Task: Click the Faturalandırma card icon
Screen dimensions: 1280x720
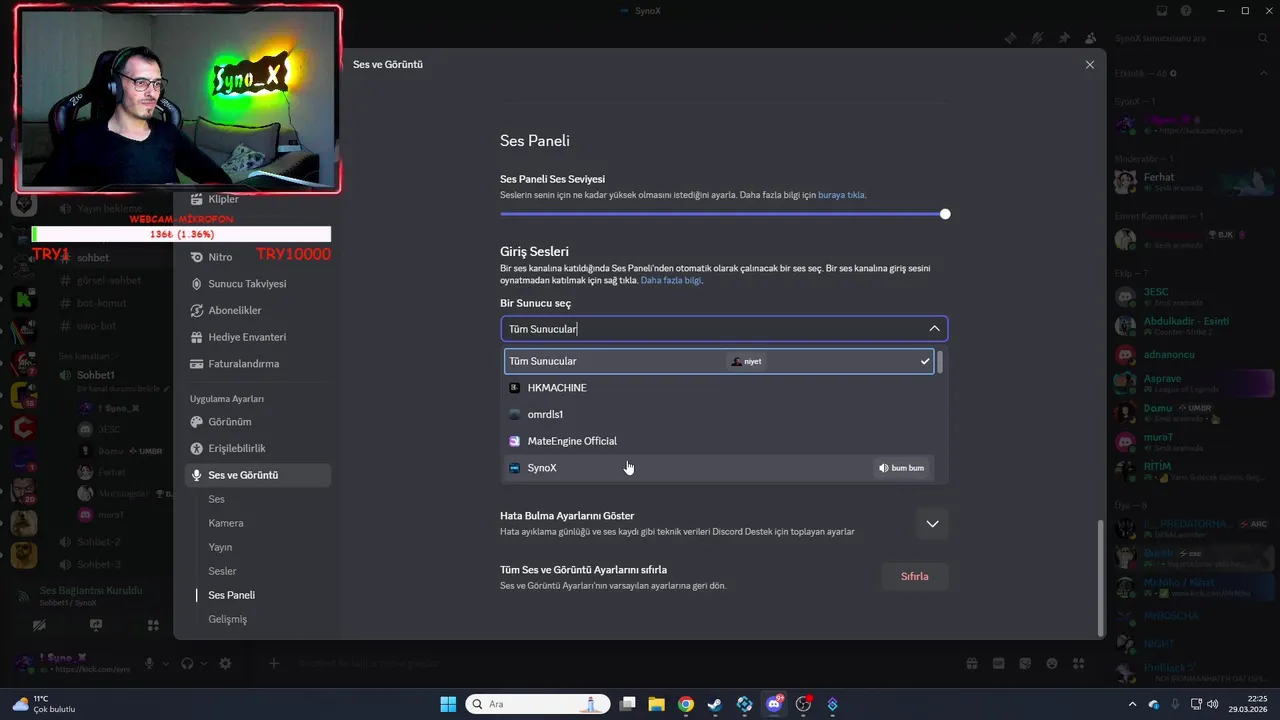Action: [196, 364]
